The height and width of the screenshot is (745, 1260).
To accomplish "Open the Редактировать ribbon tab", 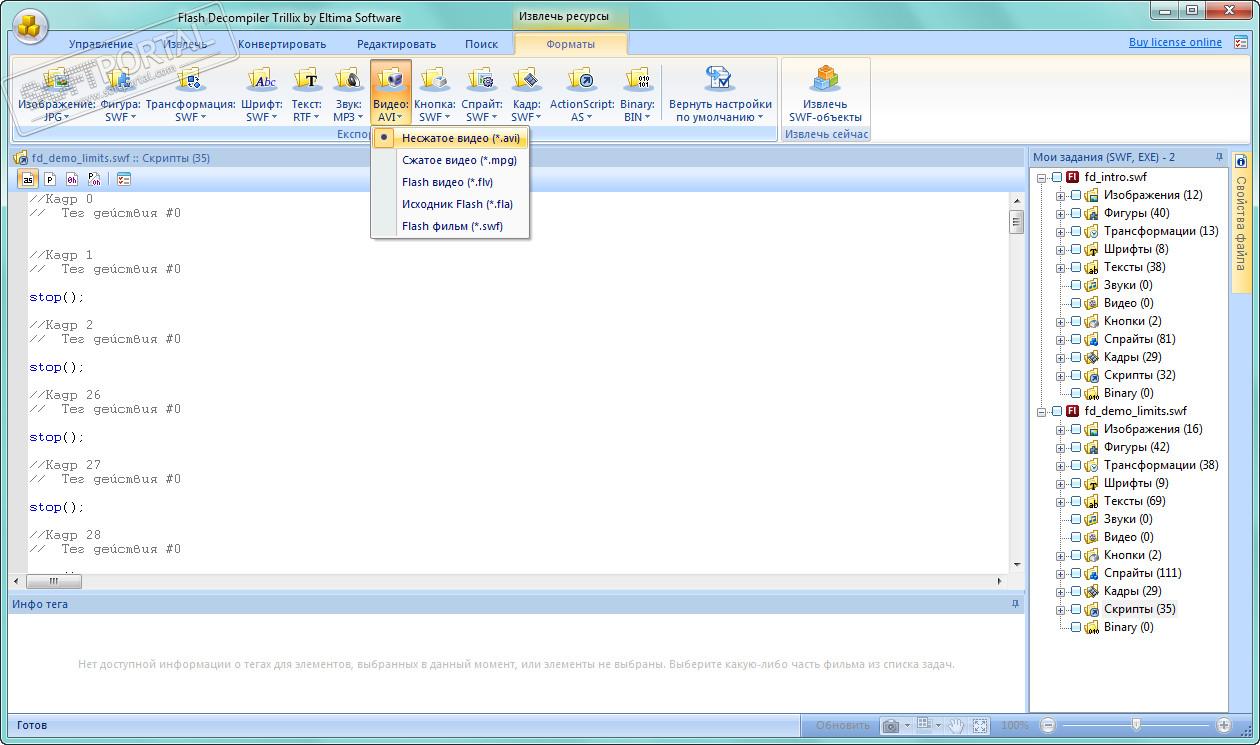I will point(396,44).
